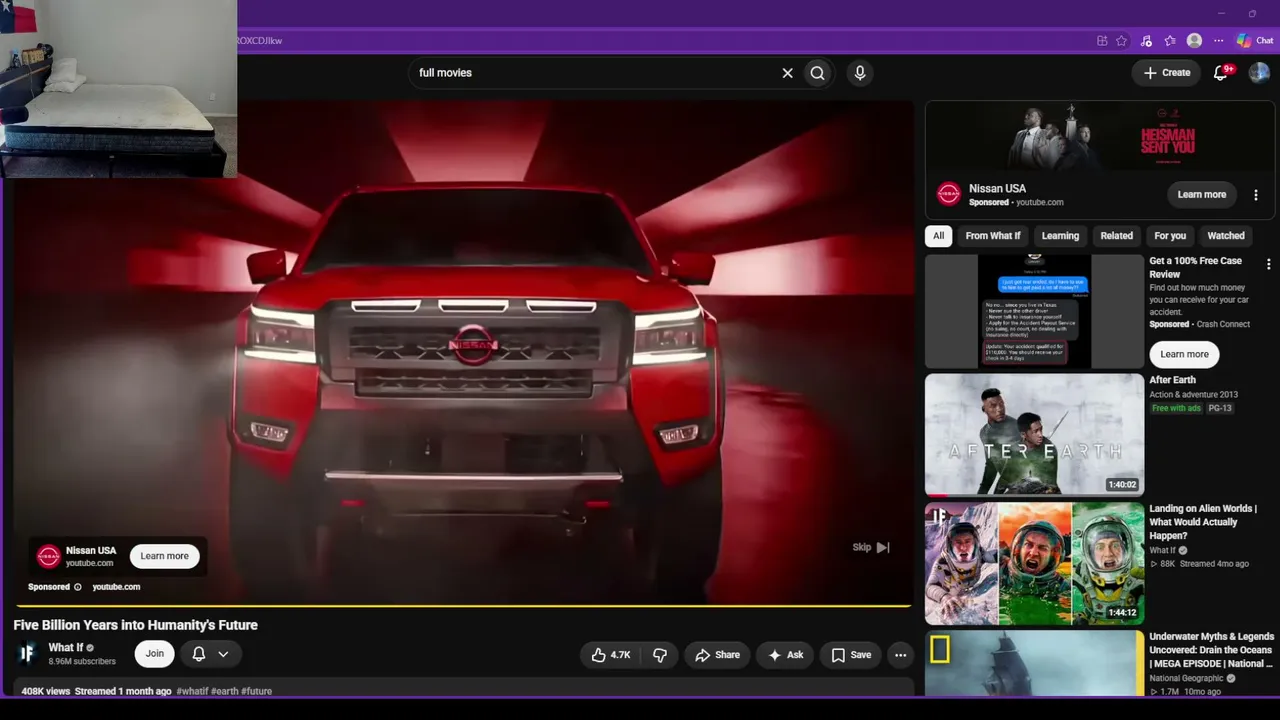
Task: Click Learn more beside Nissan USA sidebar ad
Action: click(x=1202, y=195)
